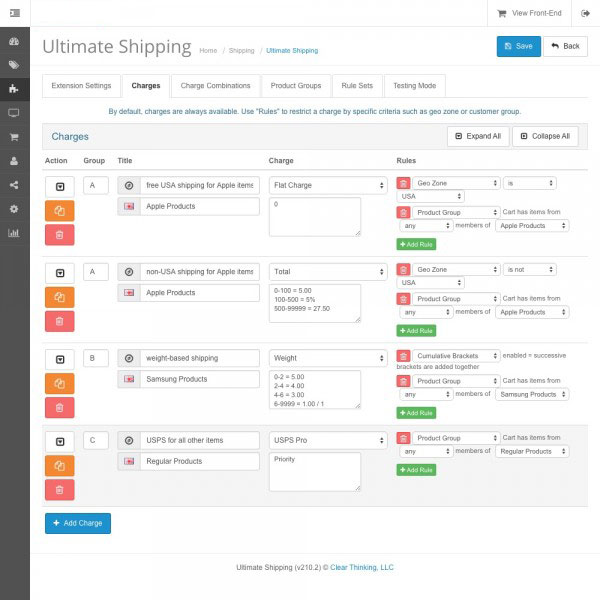Copy the weight-based shipping charge
Image resolution: width=600 pixels, height=600 pixels.
(59, 382)
